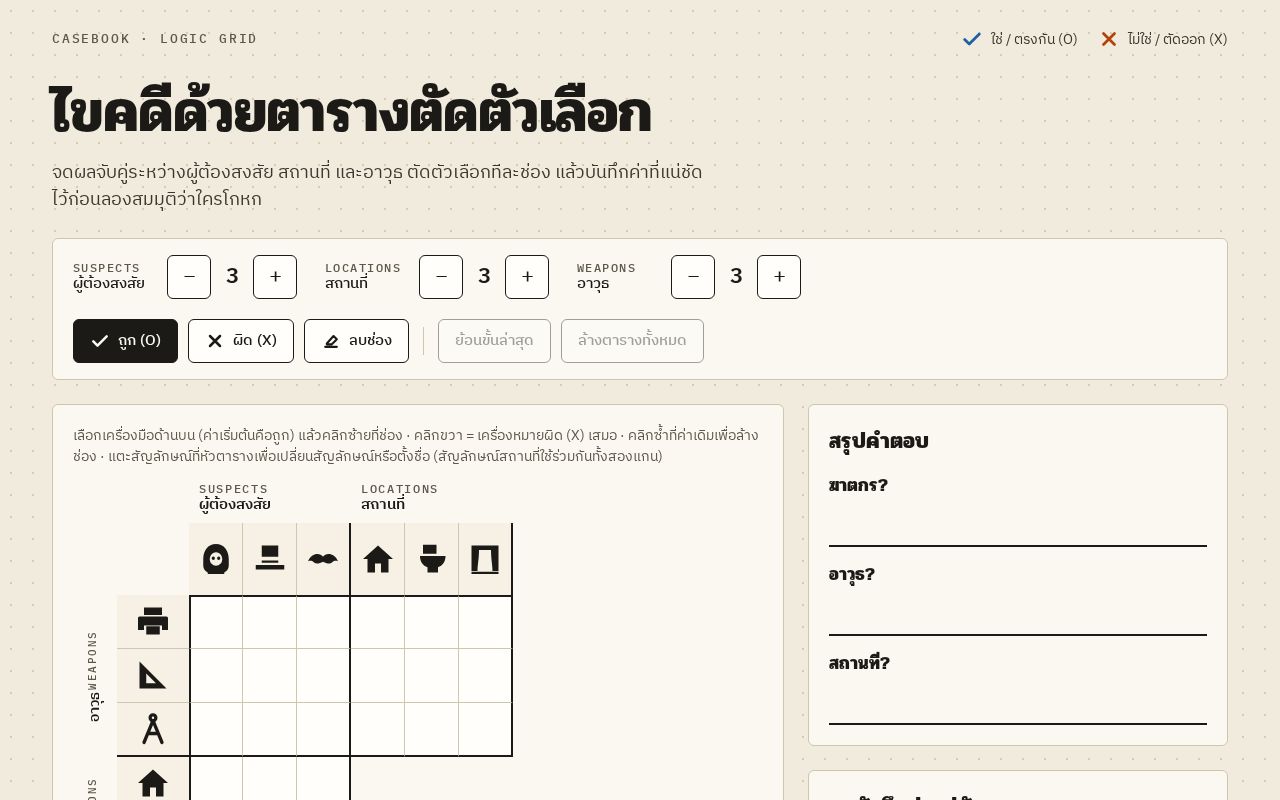1280x800 pixels.
Task: Focus the อาวุธ? answer field
Action: (1018, 613)
